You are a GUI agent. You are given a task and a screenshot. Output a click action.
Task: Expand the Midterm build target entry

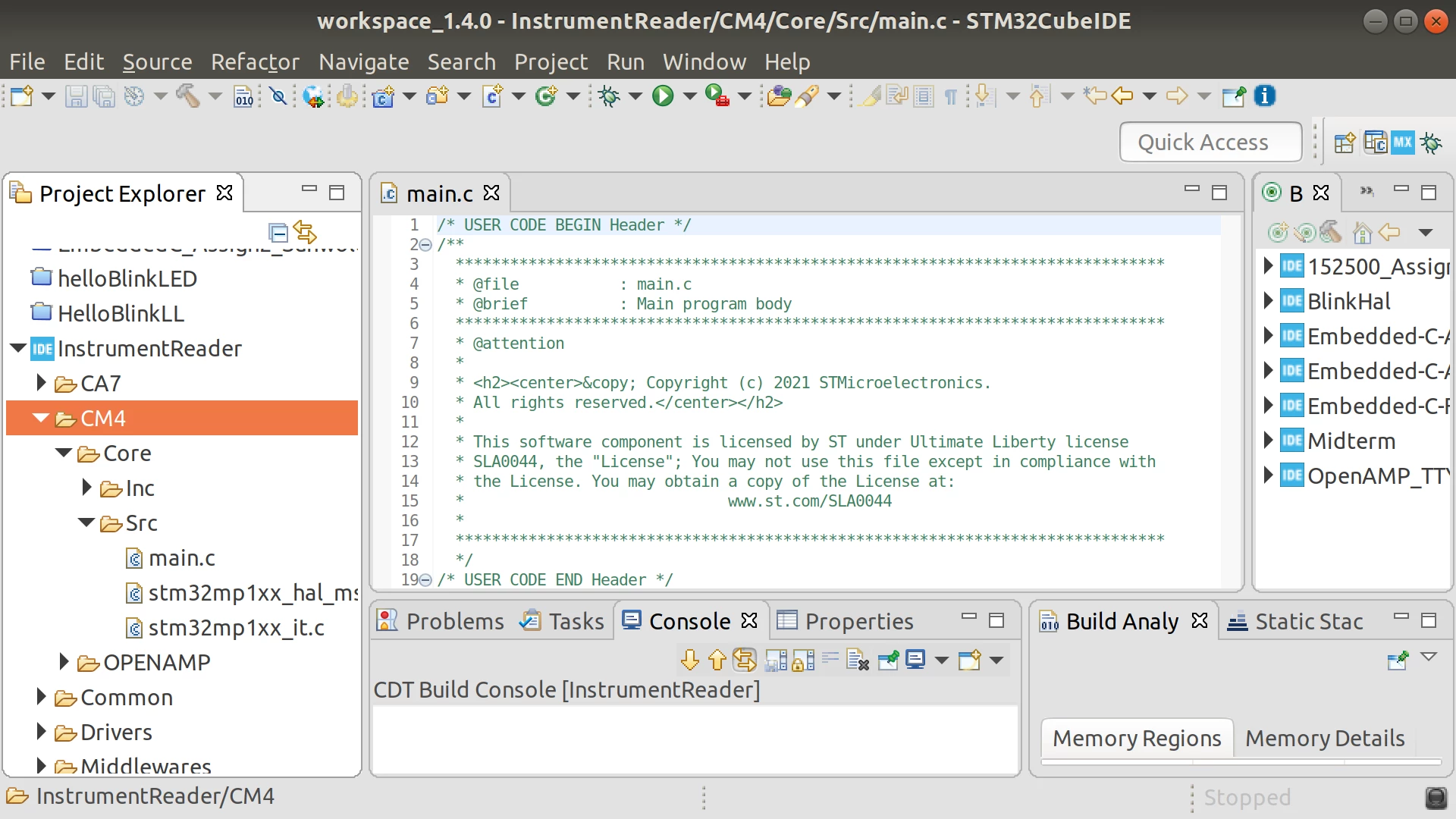pyautogui.click(x=1268, y=441)
